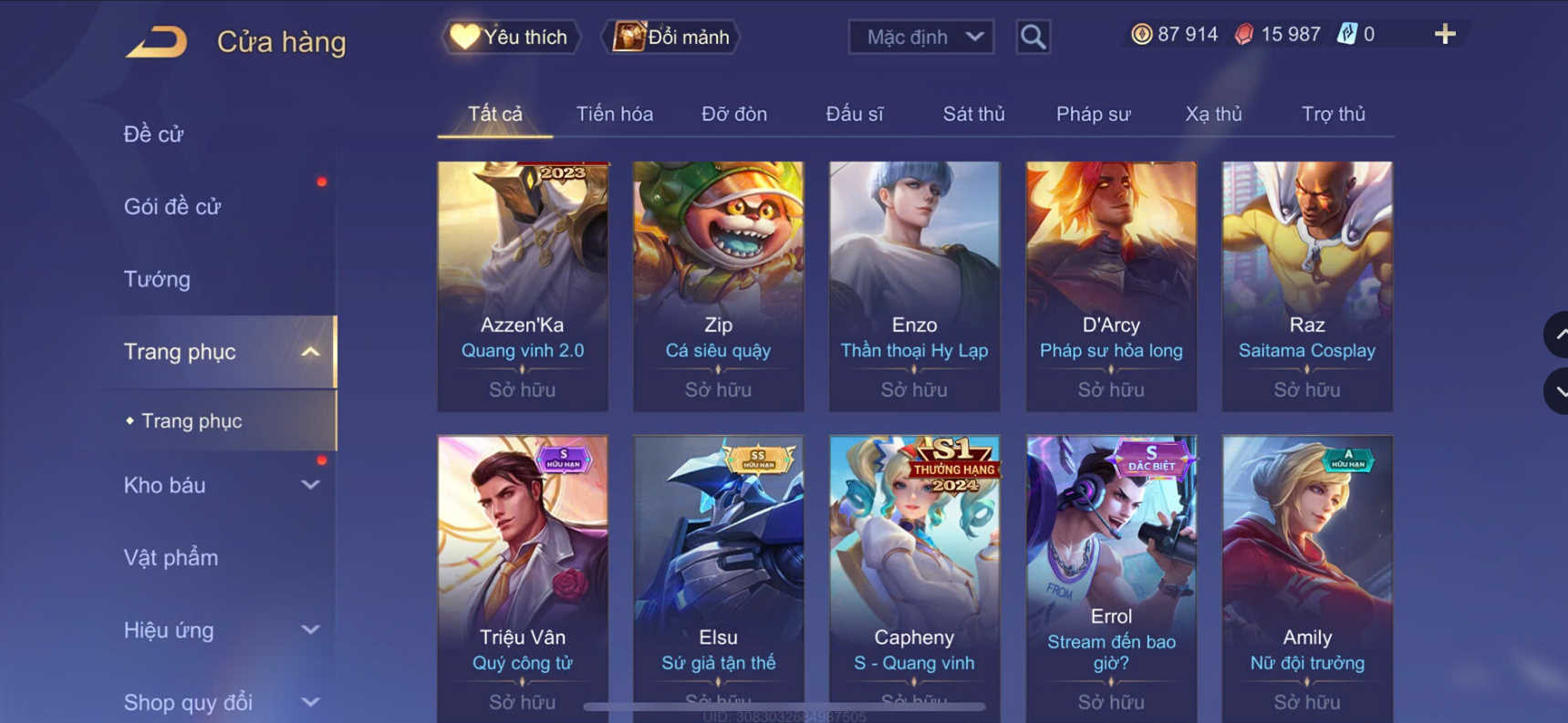Toggle the Yêu thích favorites filter
The width and height of the screenshot is (1568, 723).
tap(511, 37)
